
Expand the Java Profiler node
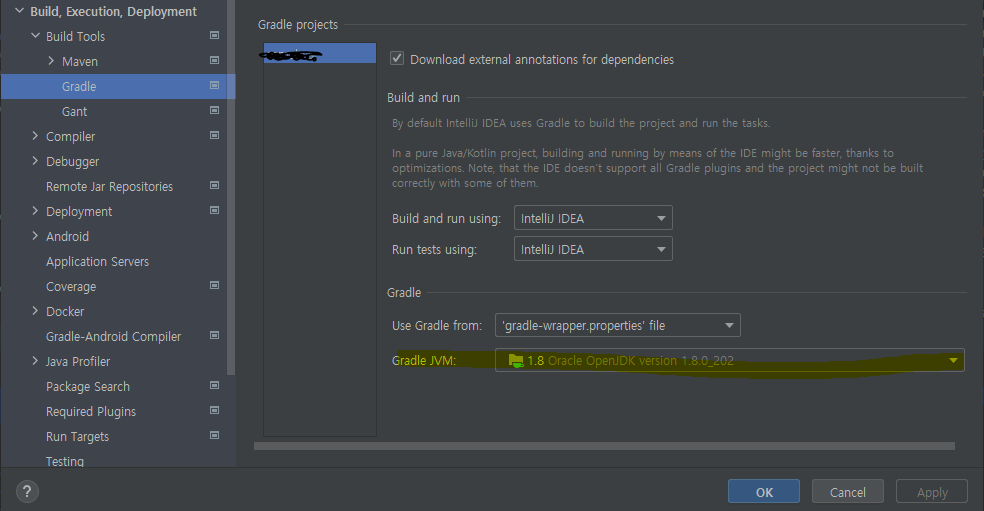pos(35,361)
